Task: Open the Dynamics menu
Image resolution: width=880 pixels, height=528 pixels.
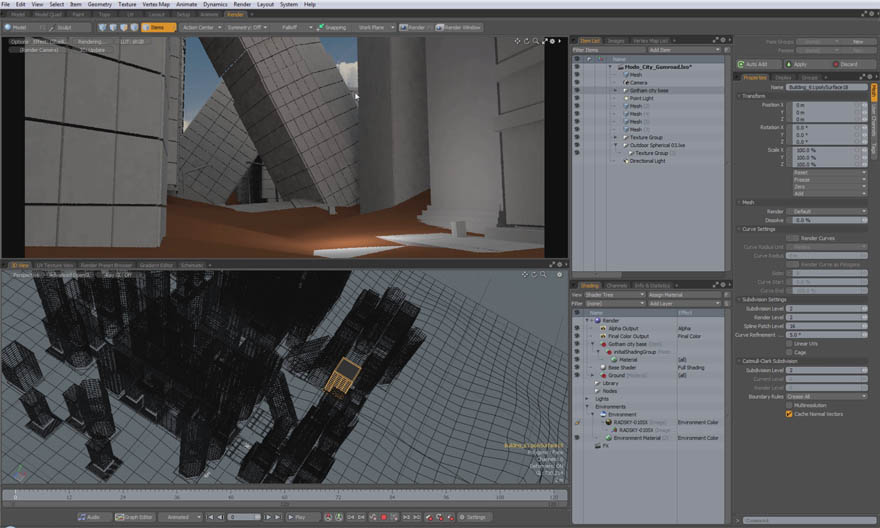Action: (215, 4)
